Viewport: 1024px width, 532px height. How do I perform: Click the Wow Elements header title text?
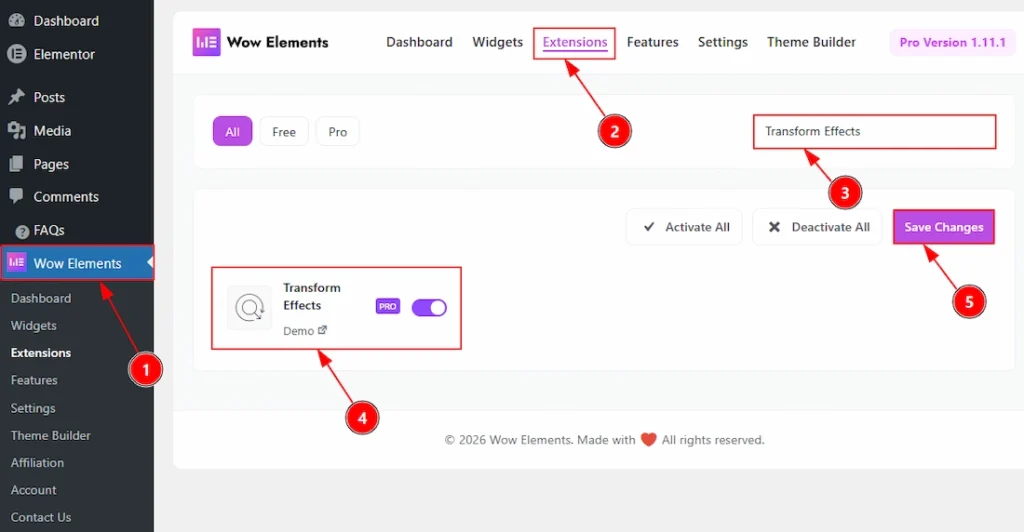pos(278,42)
